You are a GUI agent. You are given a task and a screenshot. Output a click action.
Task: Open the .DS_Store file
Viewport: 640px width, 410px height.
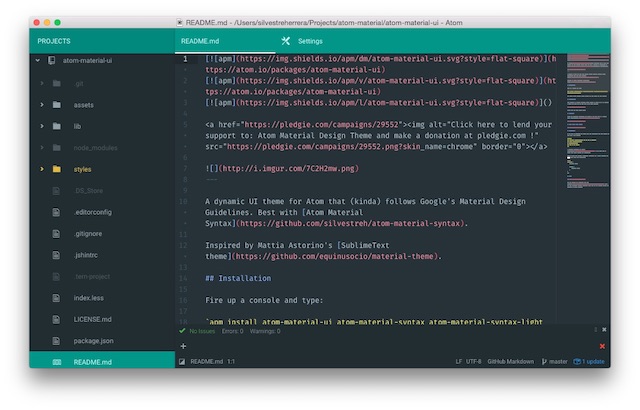89,191
